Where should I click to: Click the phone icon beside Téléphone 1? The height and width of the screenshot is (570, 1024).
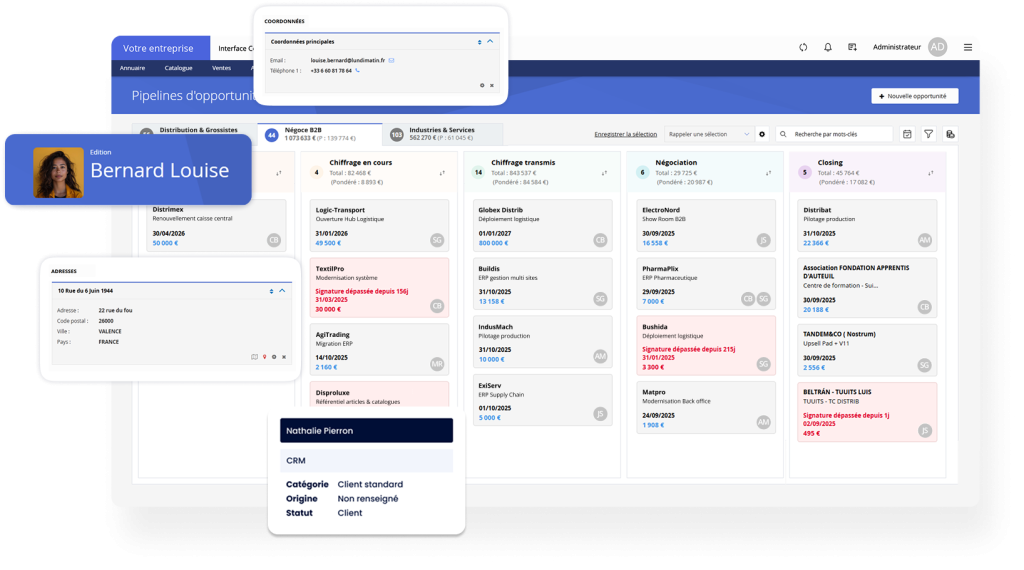click(x=358, y=71)
